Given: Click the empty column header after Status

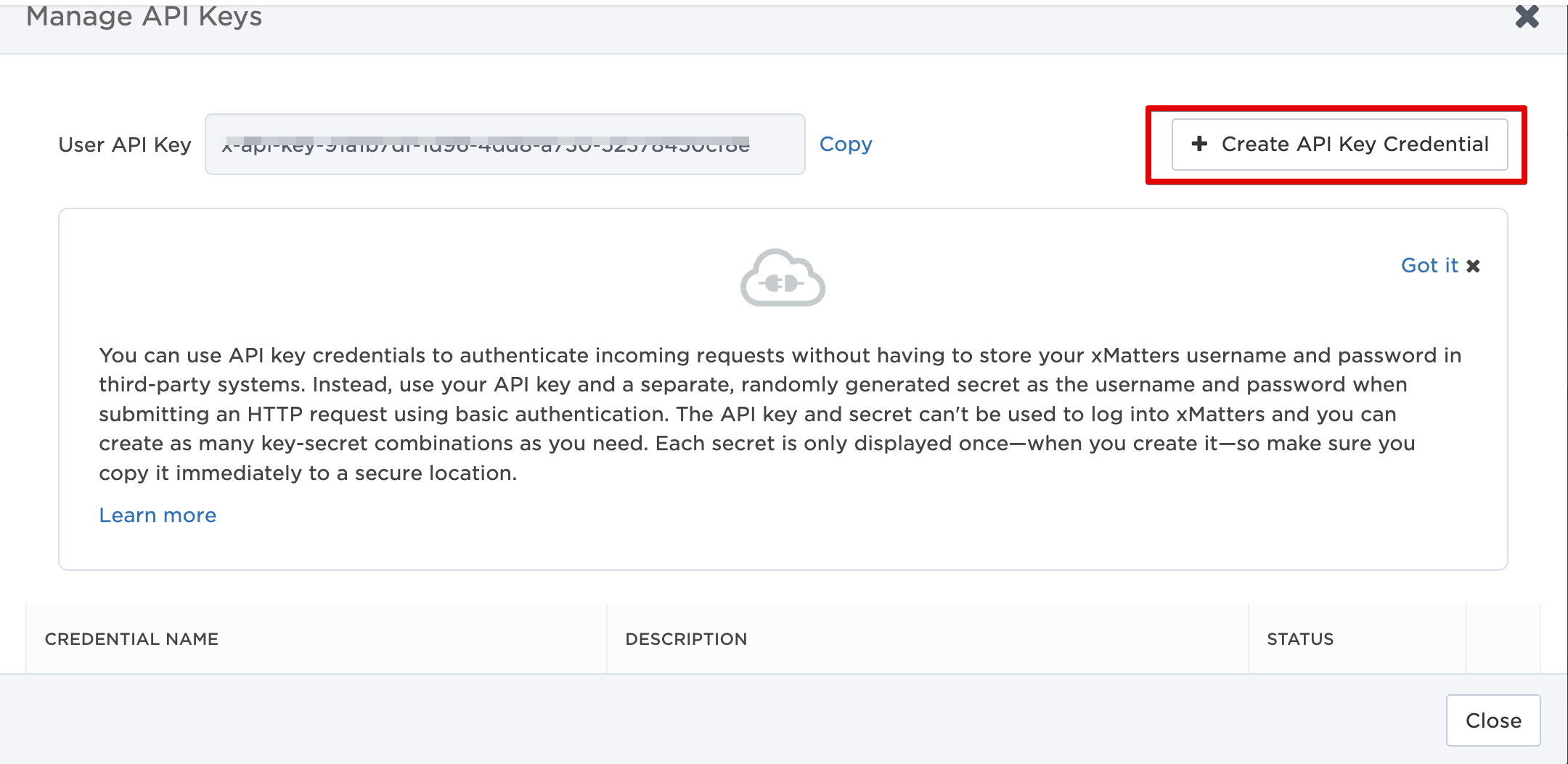Looking at the screenshot, I should click(1502, 639).
